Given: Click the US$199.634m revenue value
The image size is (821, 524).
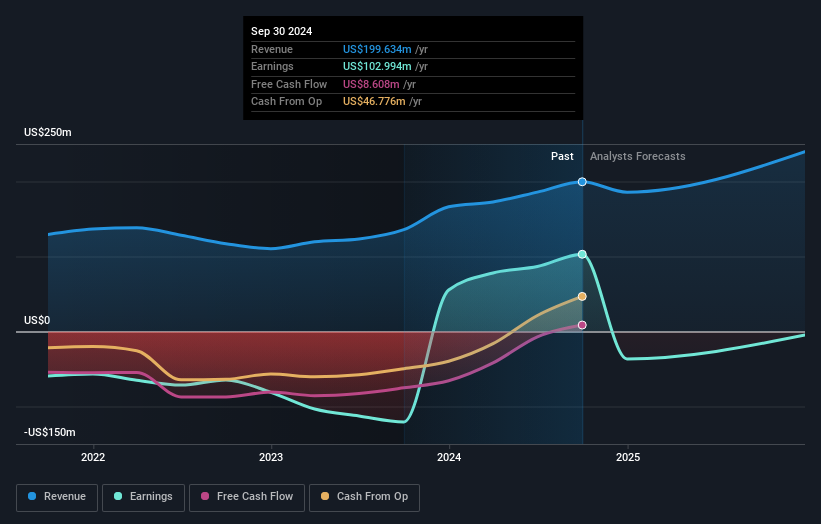Looking at the screenshot, I should tap(377, 49).
